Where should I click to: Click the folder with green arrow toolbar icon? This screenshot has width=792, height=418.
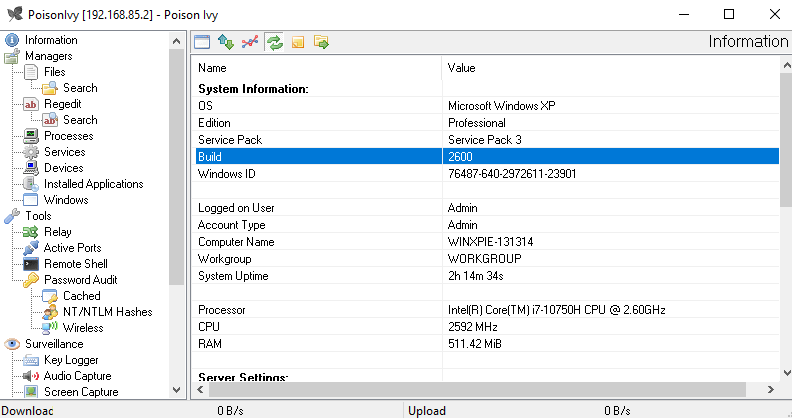tap(322, 42)
